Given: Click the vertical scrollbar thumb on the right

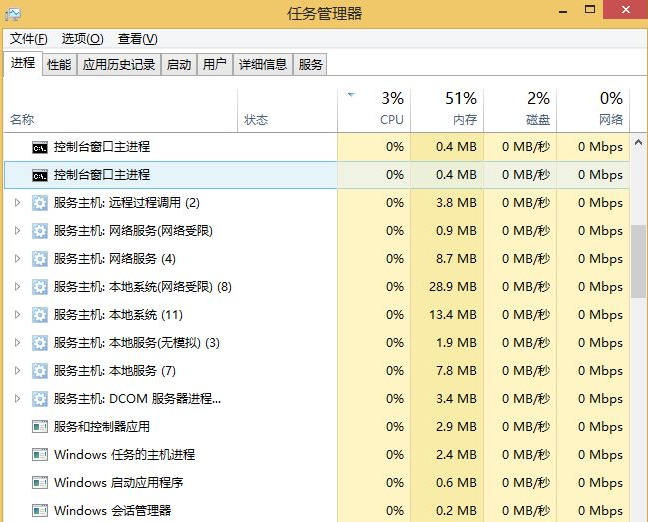Looking at the screenshot, I should tap(638, 260).
